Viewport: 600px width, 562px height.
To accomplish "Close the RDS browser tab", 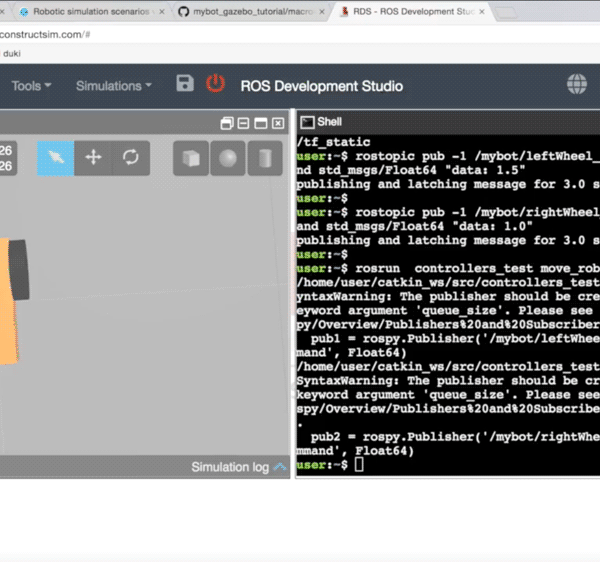I will [x=482, y=12].
